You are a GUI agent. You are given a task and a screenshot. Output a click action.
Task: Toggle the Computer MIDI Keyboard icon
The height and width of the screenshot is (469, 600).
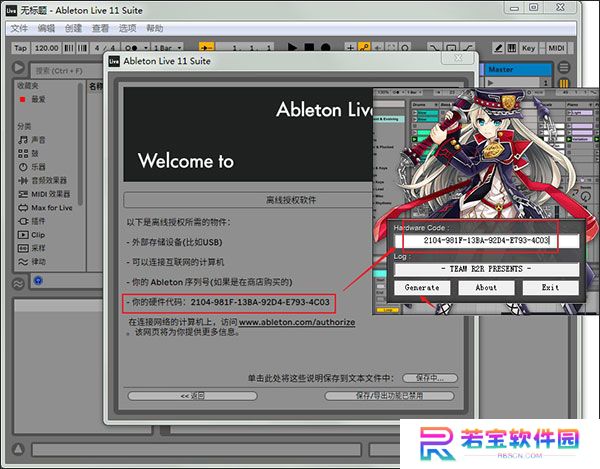(512, 48)
